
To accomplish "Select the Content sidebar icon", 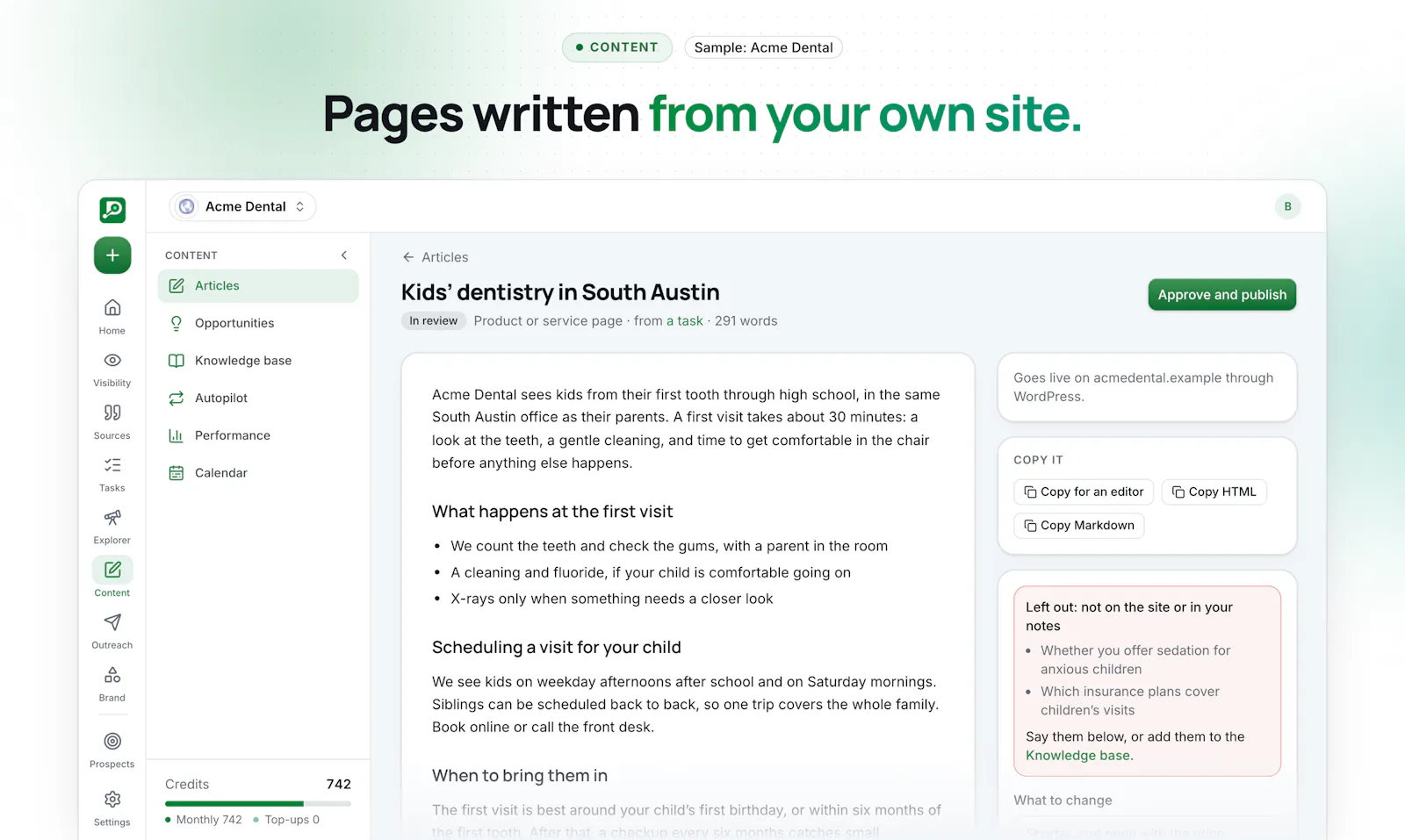I will tap(112, 579).
